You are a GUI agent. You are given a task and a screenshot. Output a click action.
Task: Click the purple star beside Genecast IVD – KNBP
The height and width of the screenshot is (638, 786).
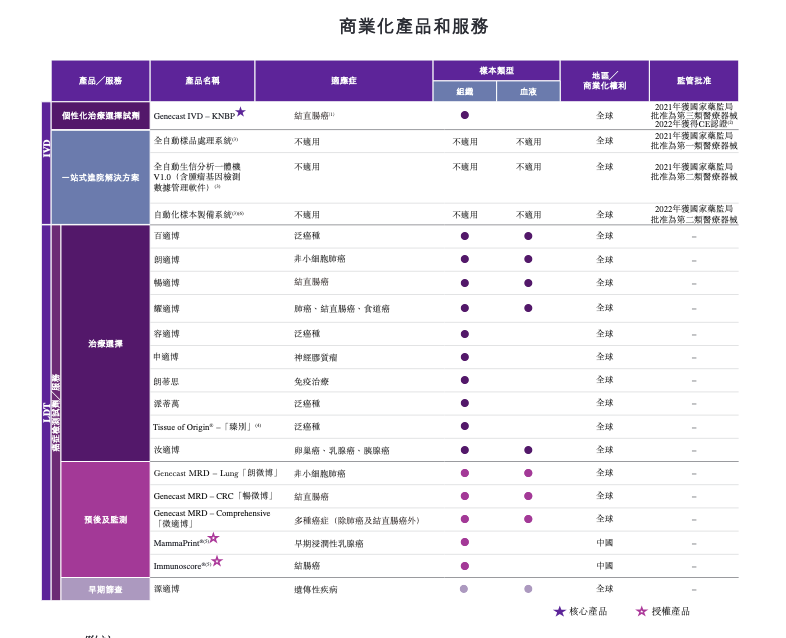coord(240,112)
